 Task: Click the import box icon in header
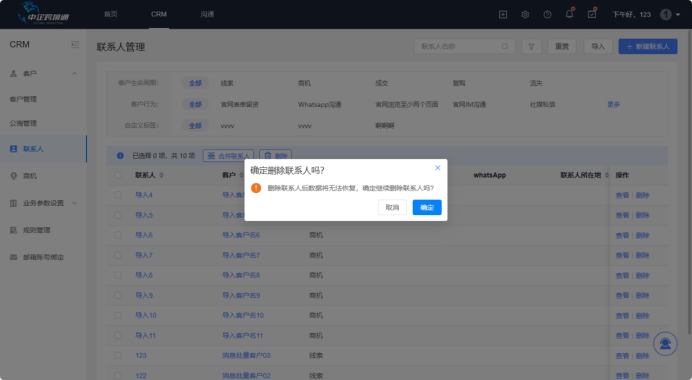click(x=503, y=15)
